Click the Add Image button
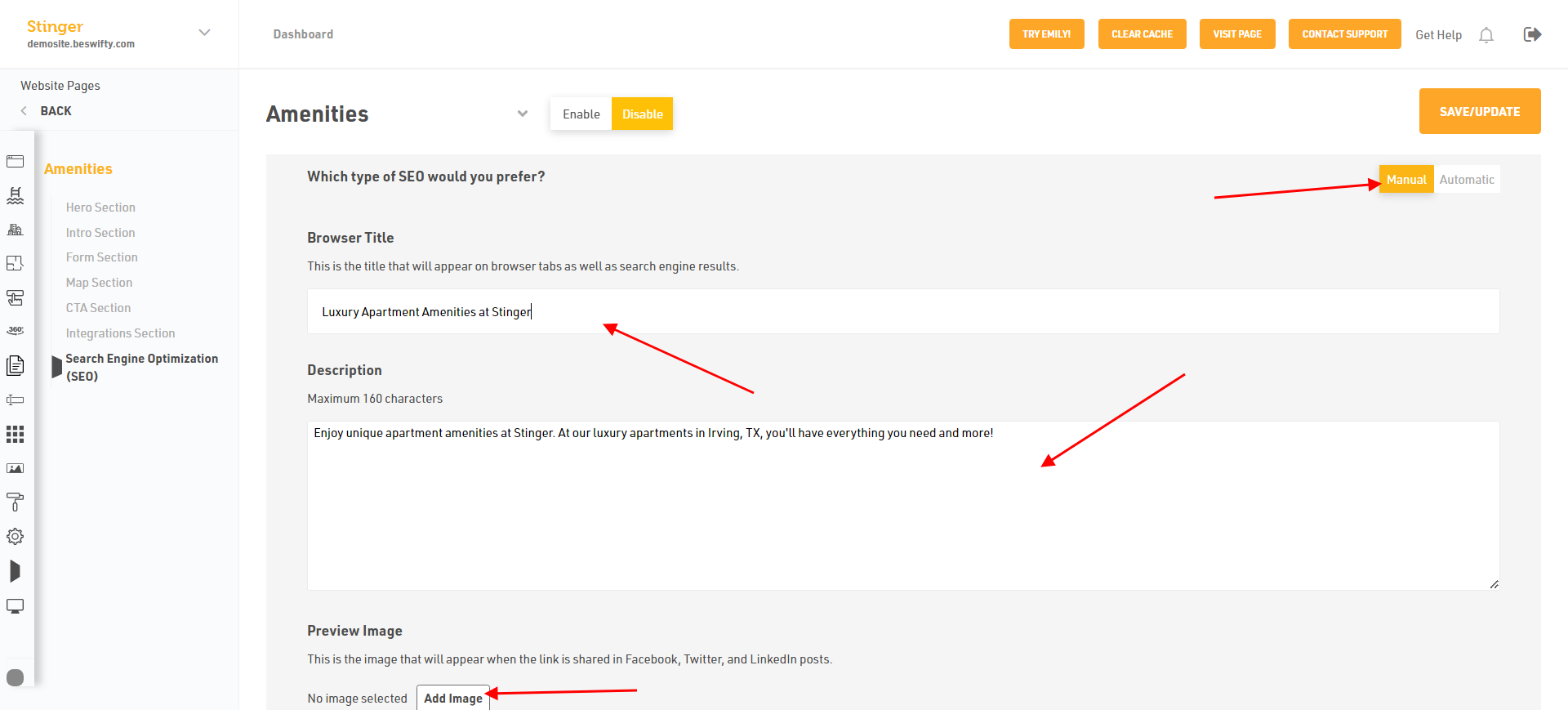1568x710 pixels. [452, 699]
